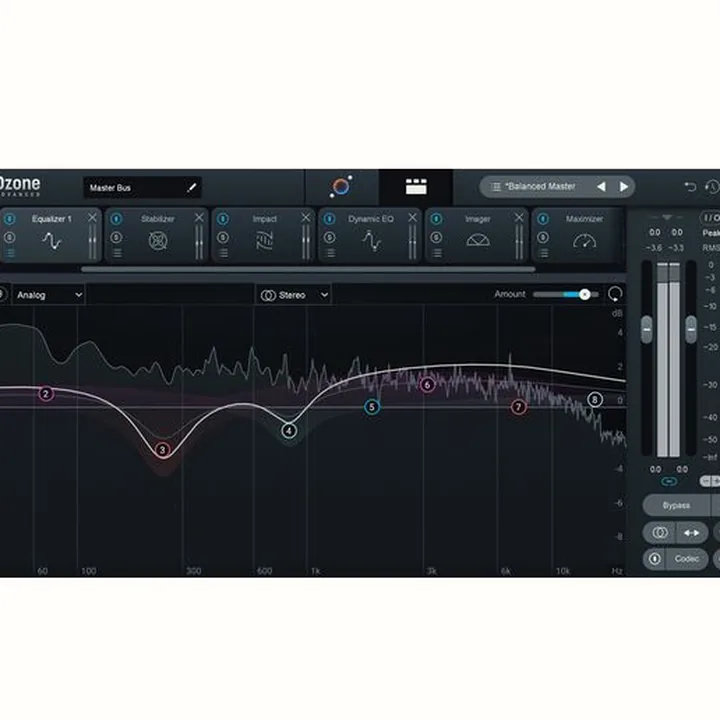The image size is (720, 720).
Task: Remove the Imager module with X
Action: click(x=519, y=217)
